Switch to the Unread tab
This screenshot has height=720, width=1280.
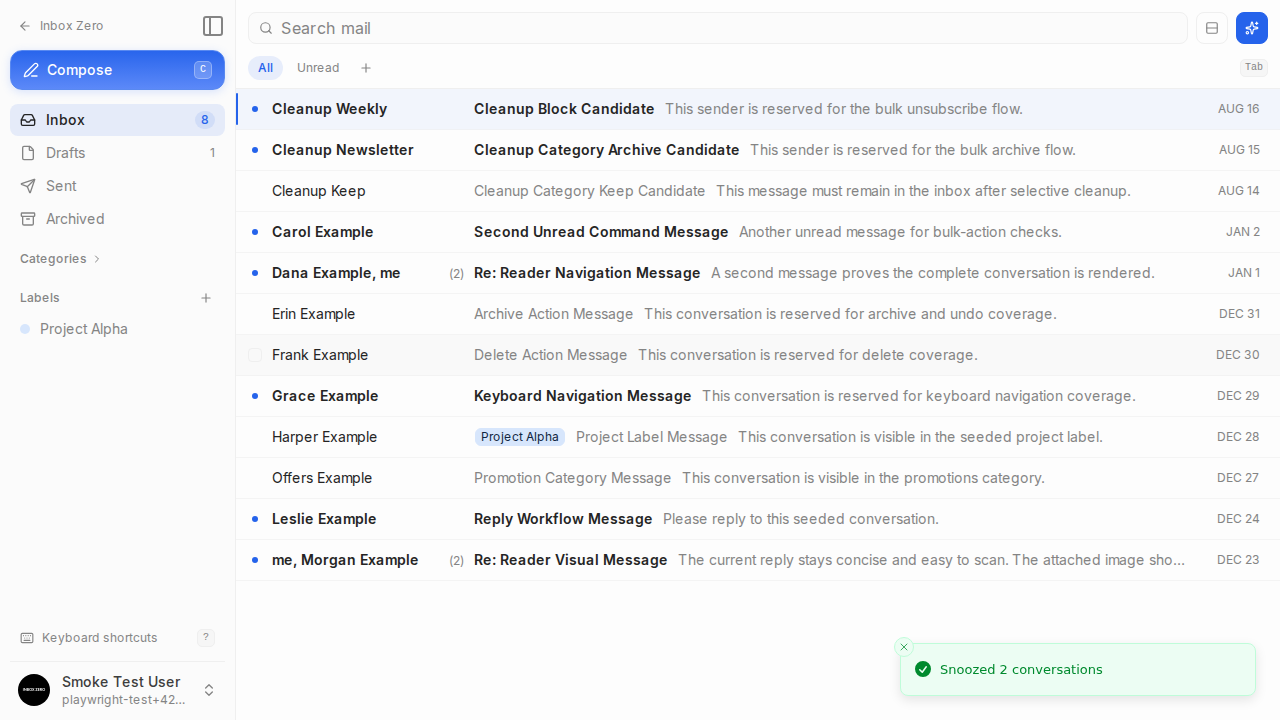coord(318,68)
